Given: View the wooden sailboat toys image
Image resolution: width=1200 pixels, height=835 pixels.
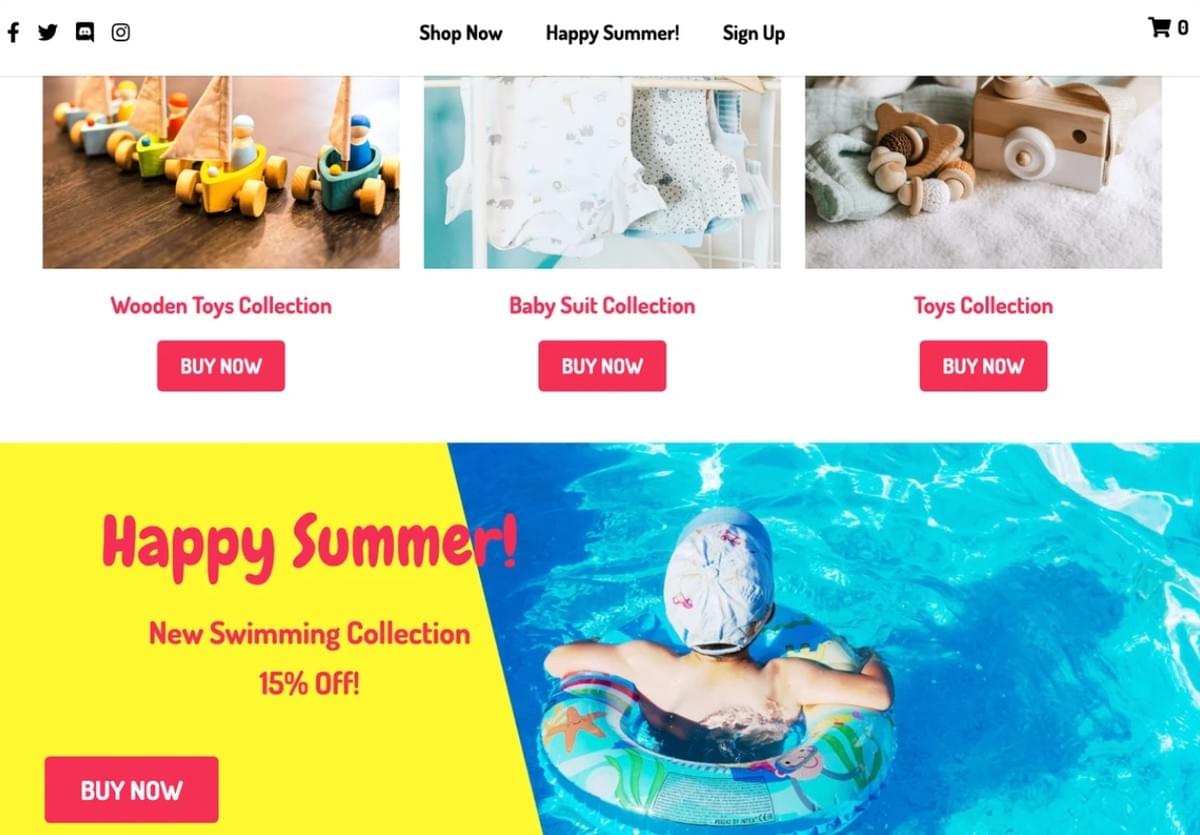Looking at the screenshot, I should point(221,172).
